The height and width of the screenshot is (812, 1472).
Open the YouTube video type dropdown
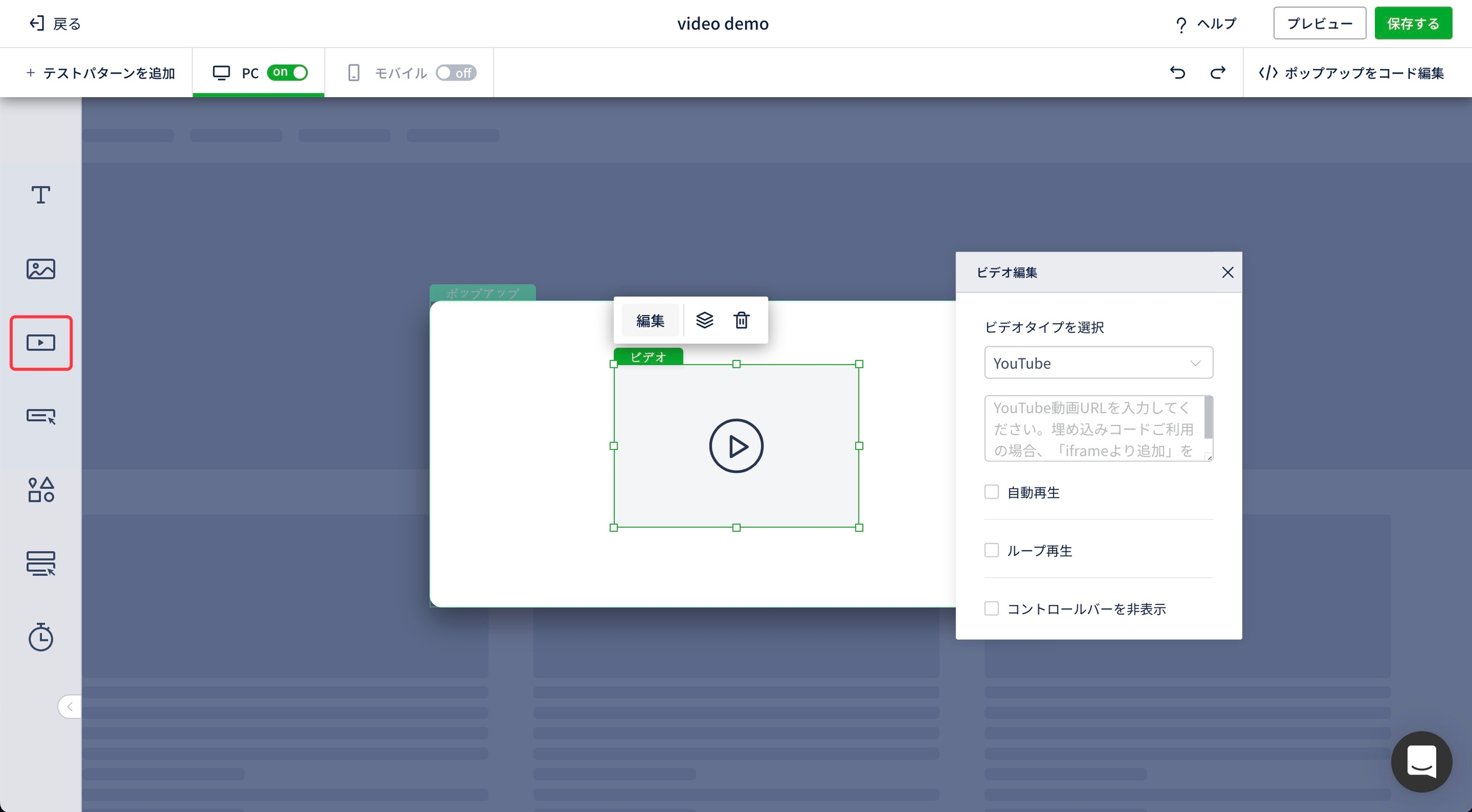(x=1098, y=363)
